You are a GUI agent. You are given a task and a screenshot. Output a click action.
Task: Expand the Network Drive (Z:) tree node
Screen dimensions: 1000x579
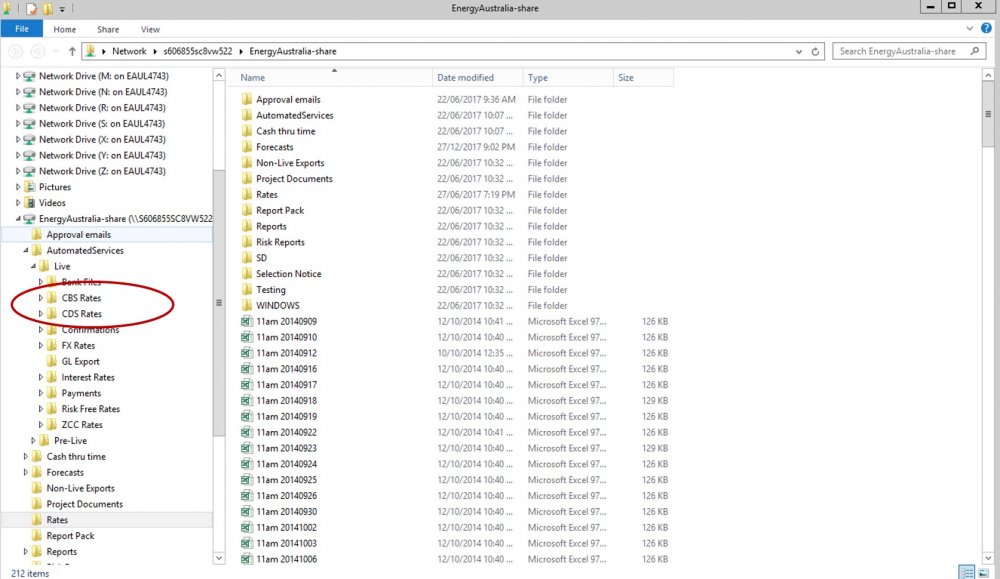pyautogui.click(x=18, y=171)
